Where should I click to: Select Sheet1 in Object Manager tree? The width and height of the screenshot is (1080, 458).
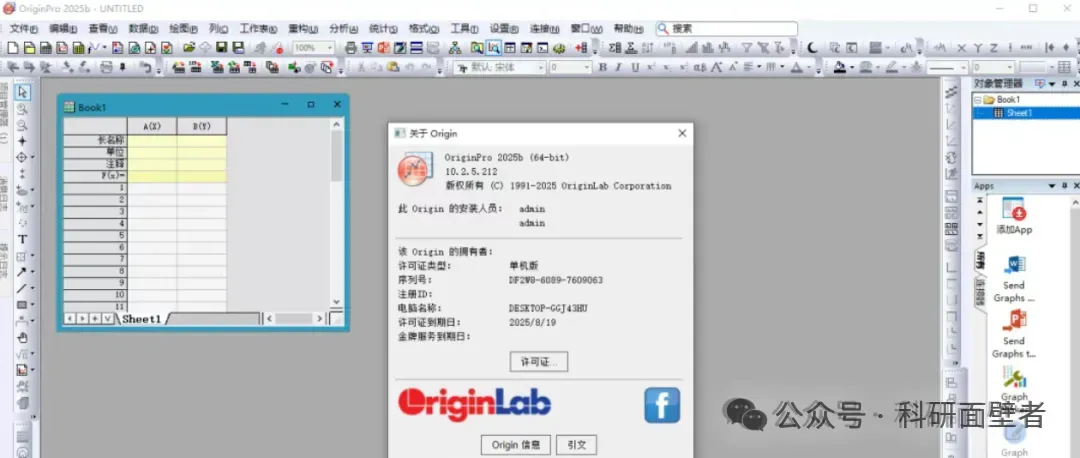pos(1019,113)
